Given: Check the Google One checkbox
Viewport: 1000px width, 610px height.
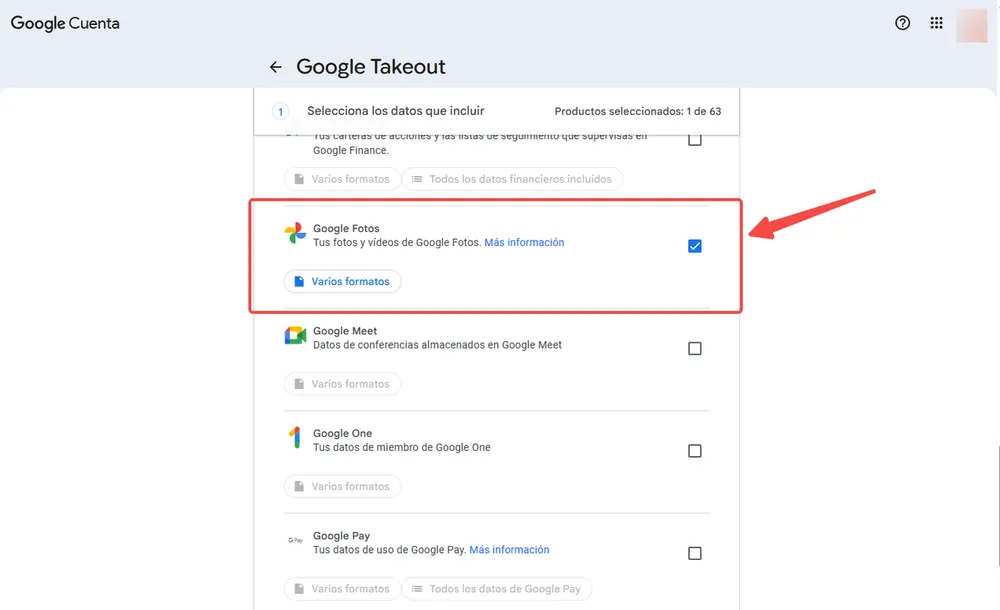Looking at the screenshot, I should (695, 451).
